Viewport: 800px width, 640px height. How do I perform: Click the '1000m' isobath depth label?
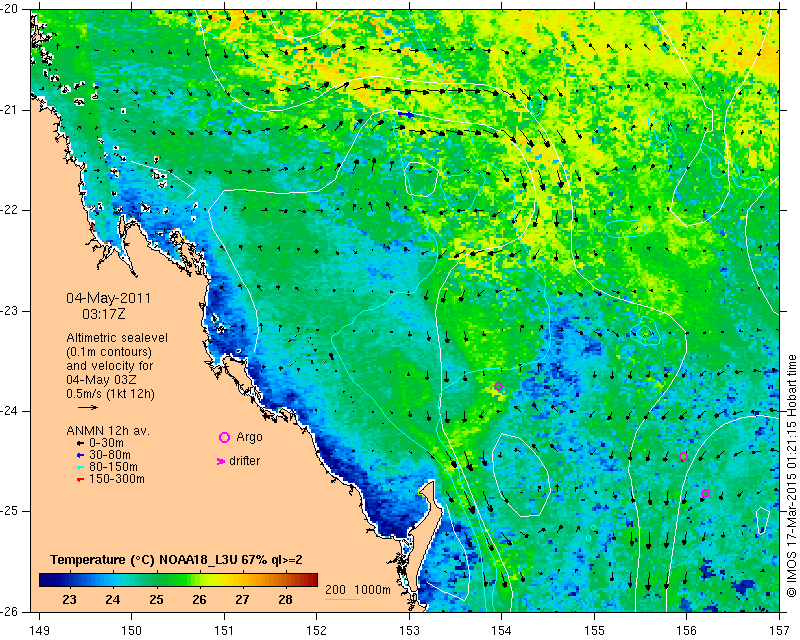[x=372, y=590]
